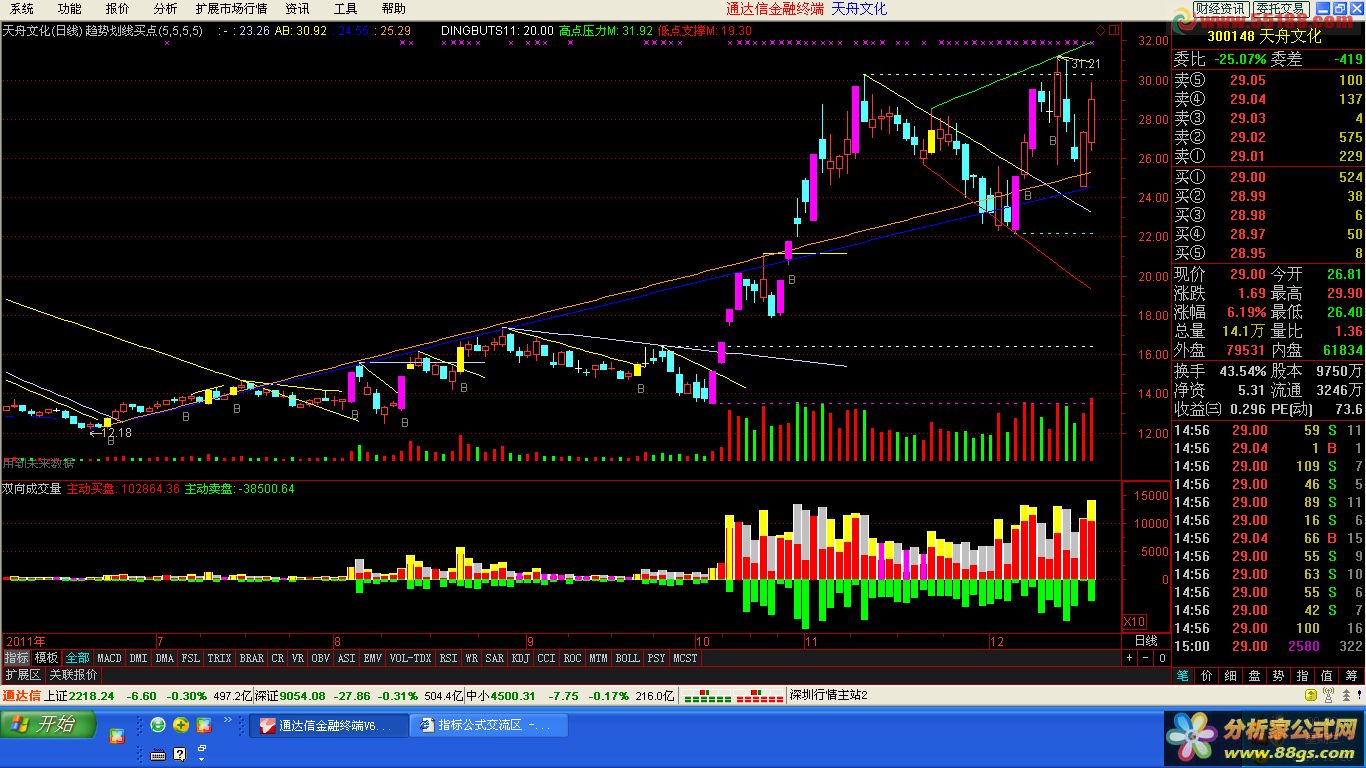Select the 笔 tab in the quote panel

(x=1183, y=676)
